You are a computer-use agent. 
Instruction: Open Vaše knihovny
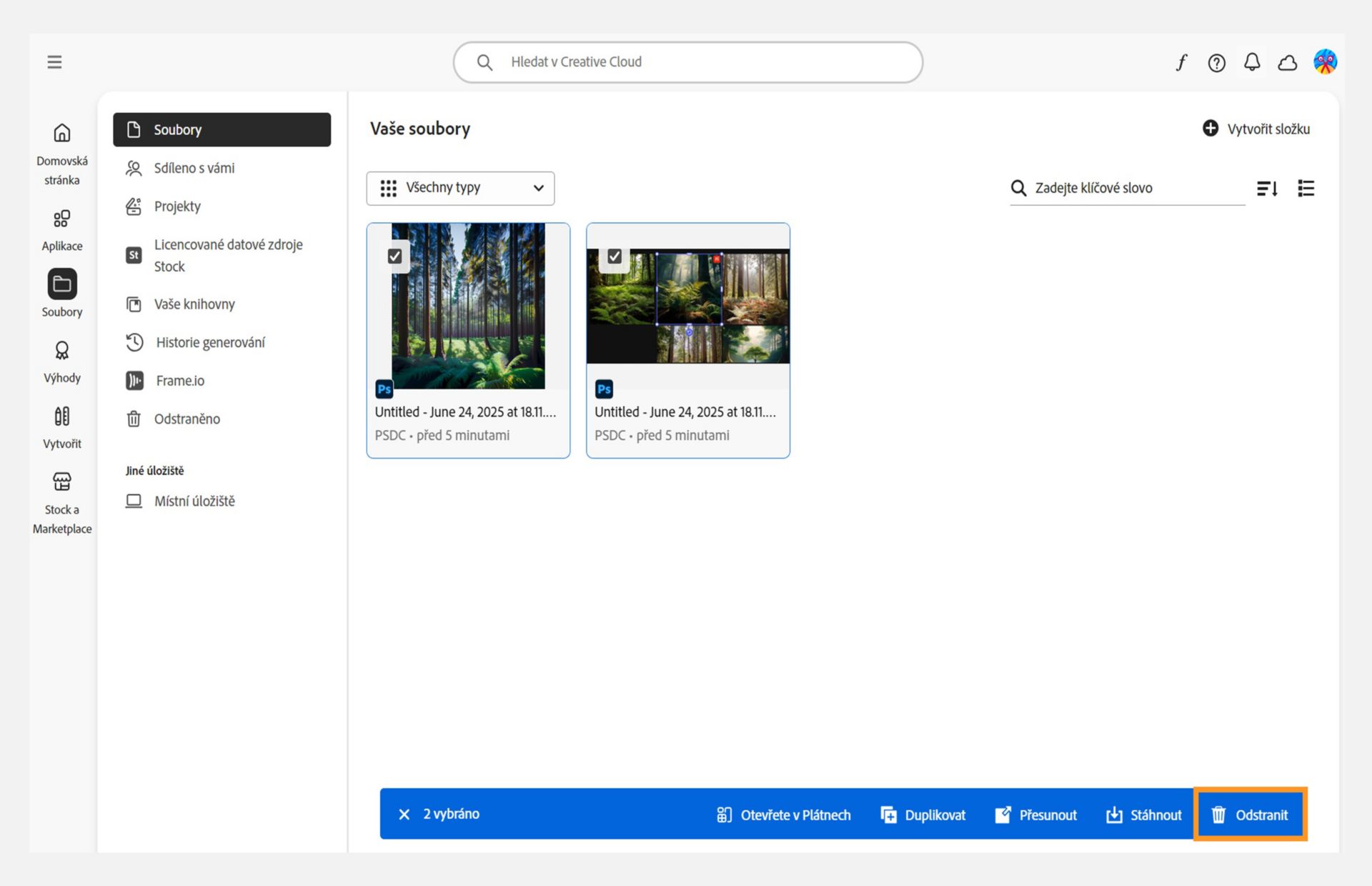[x=222, y=304]
